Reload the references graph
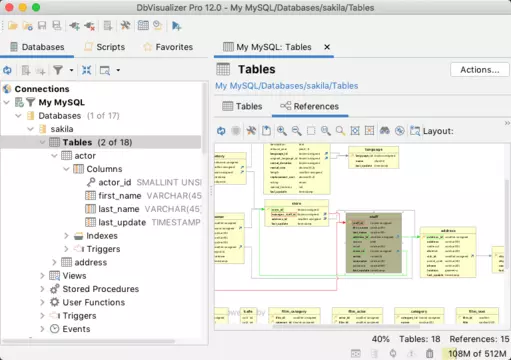The height and width of the screenshot is (360, 511). click(221, 131)
